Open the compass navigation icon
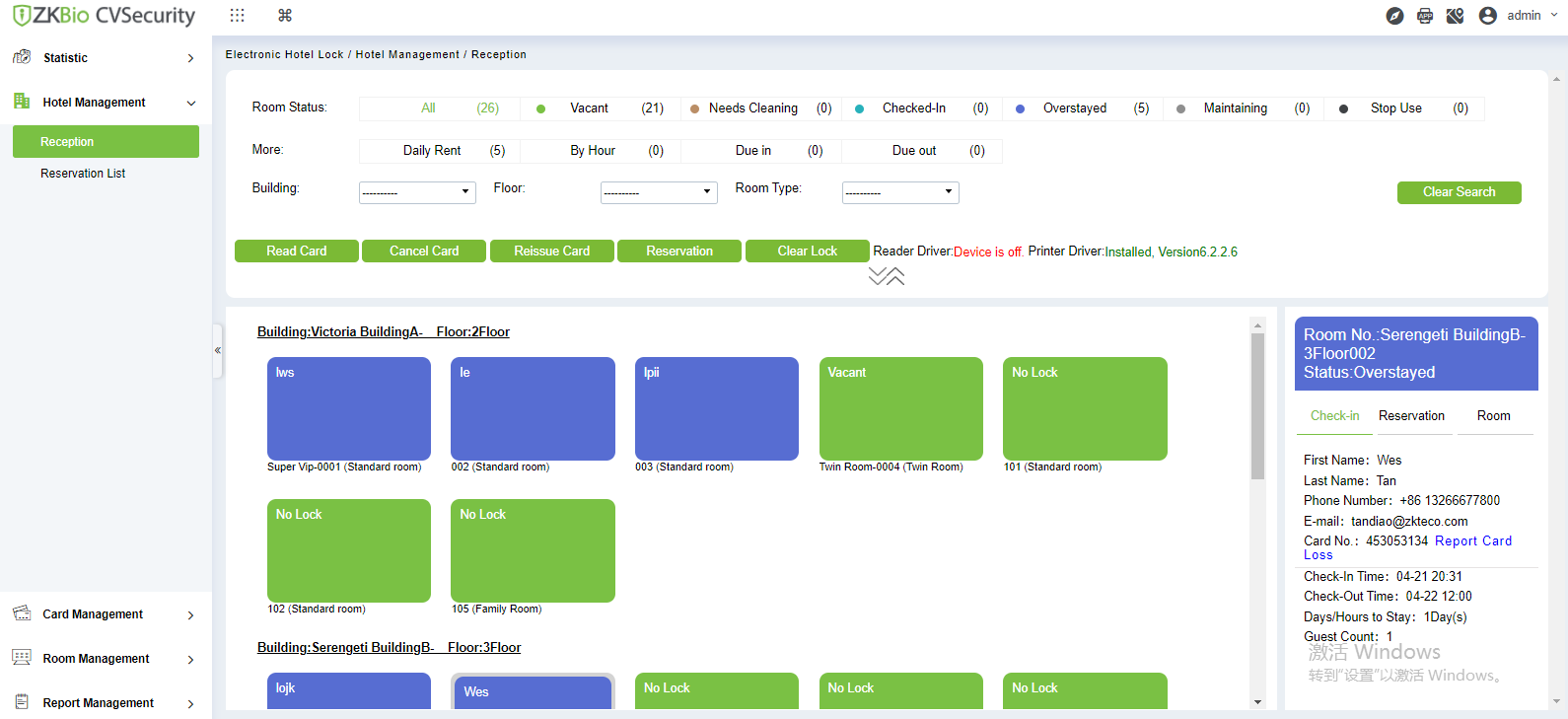Image resolution: width=1568 pixels, height=719 pixels. (1394, 16)
